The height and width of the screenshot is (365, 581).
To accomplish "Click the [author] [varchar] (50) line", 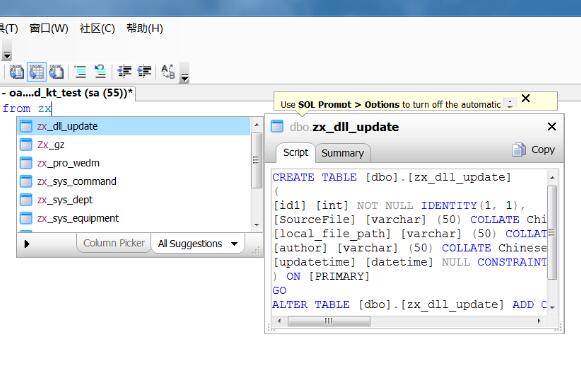I will pos(409,248).
